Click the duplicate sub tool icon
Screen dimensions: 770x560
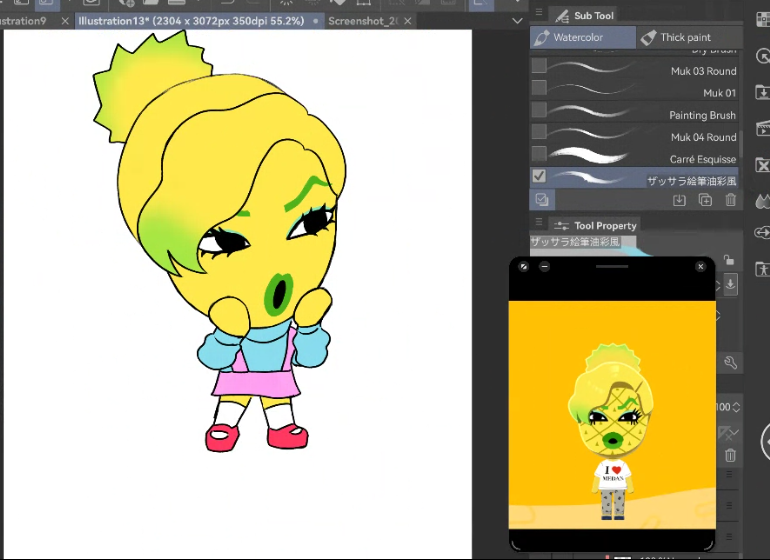coord(705,200)
